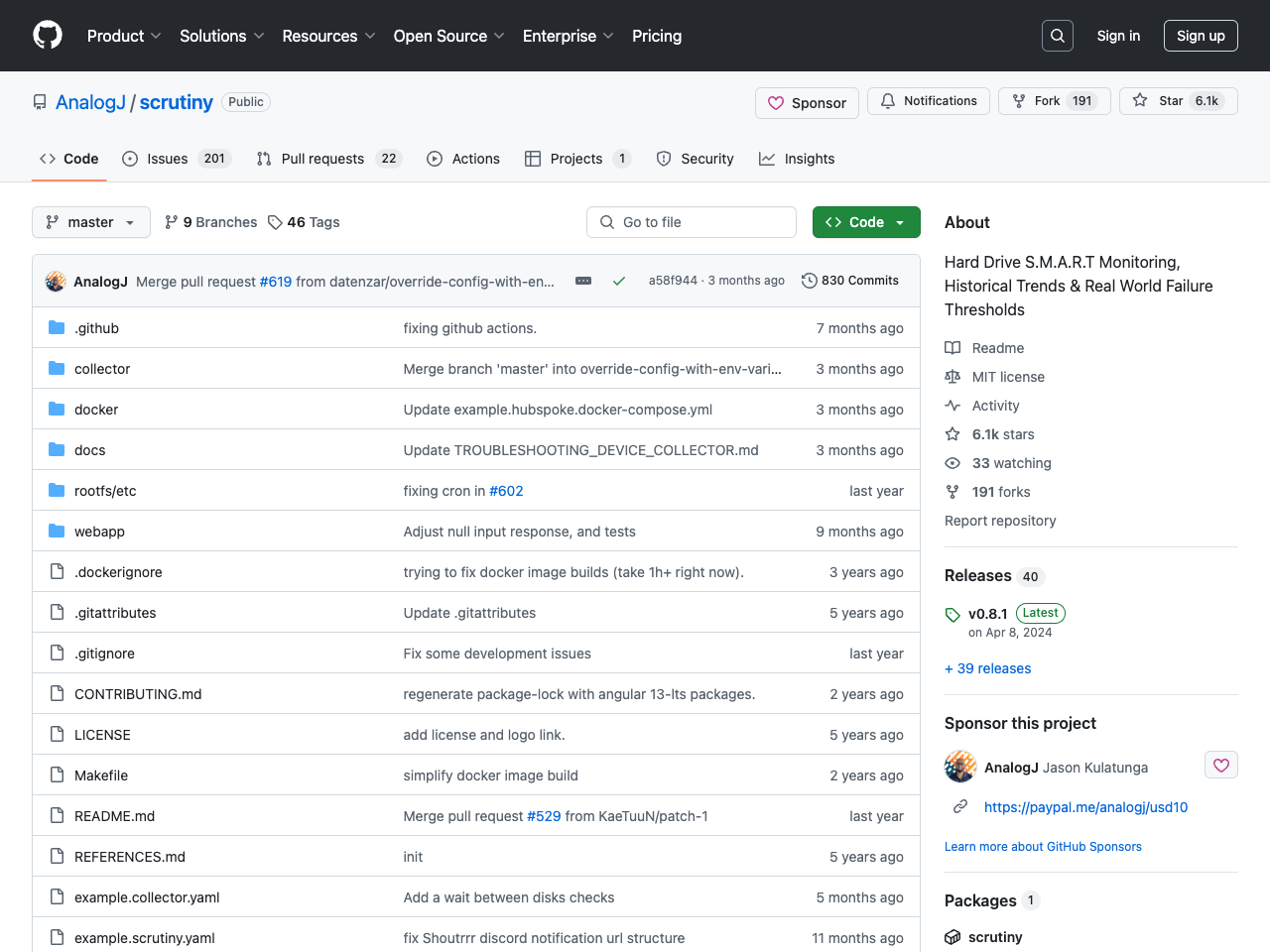View the 191 forks link
1270x952 pixels.
tap(988, 492)
